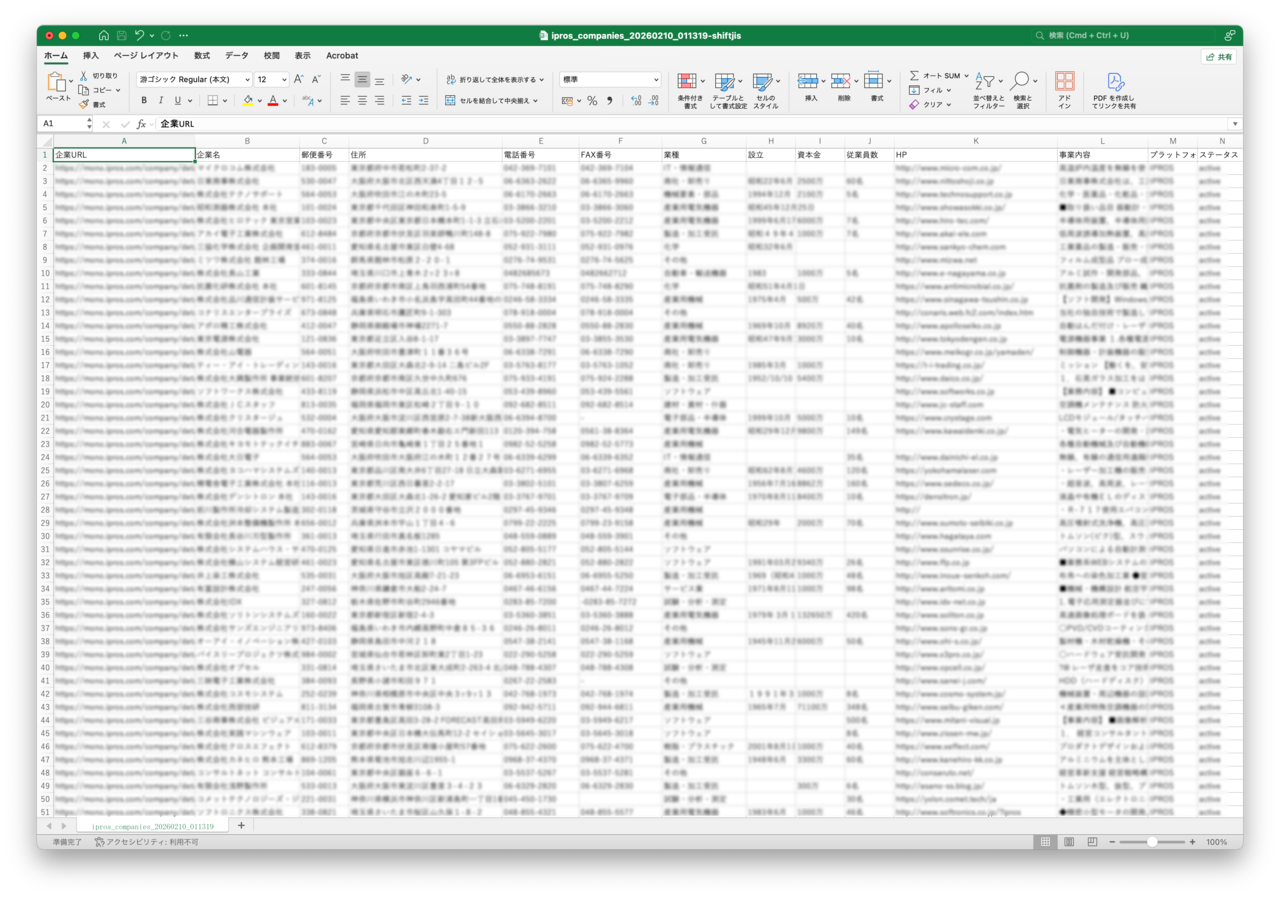1280x898 pixels.
Task: Click the Conditional Formatting (条件付き書式) icon
Action: pyautogui.click(x=687, y=81)
